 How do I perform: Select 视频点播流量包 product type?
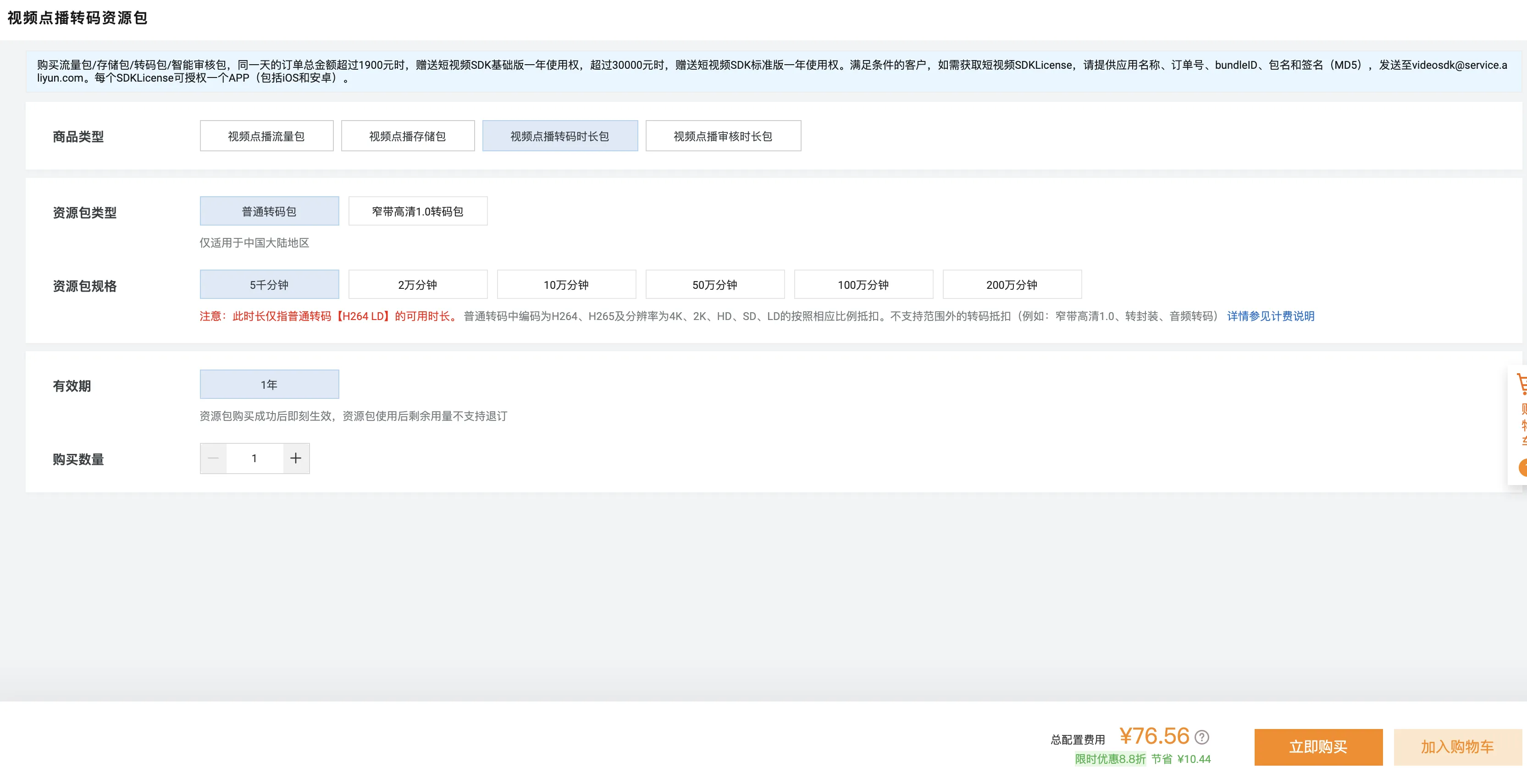pos(266,136)
